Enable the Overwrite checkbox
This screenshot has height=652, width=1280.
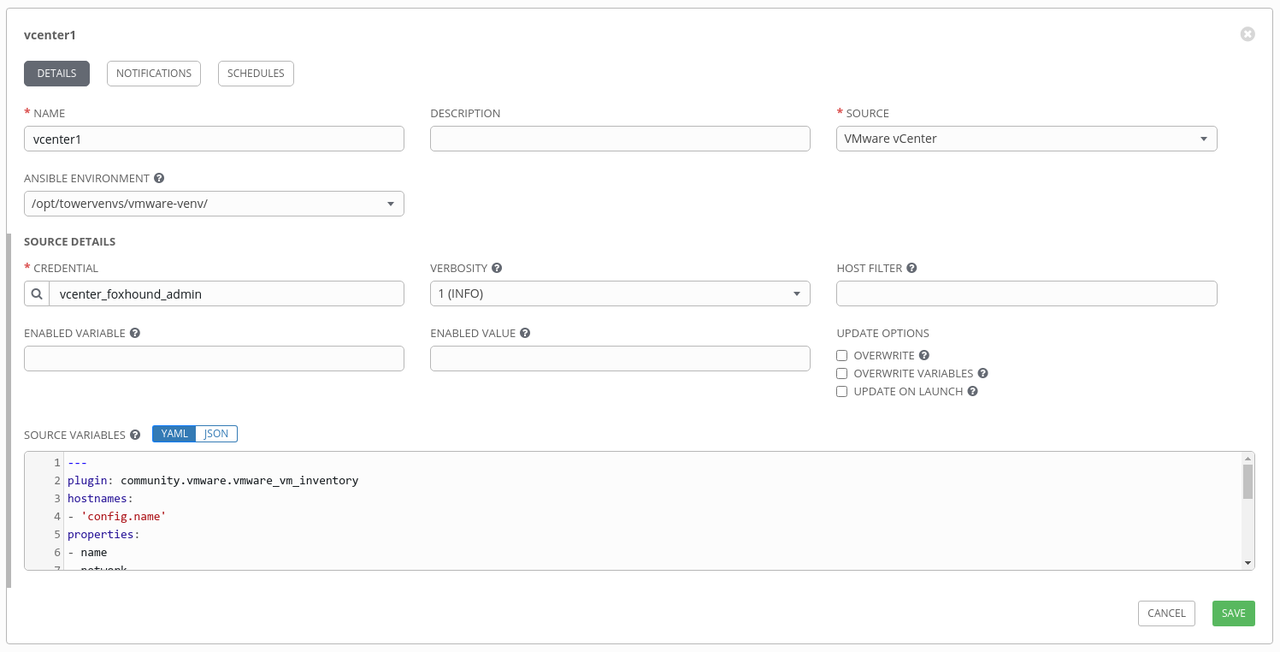(842, 355)
